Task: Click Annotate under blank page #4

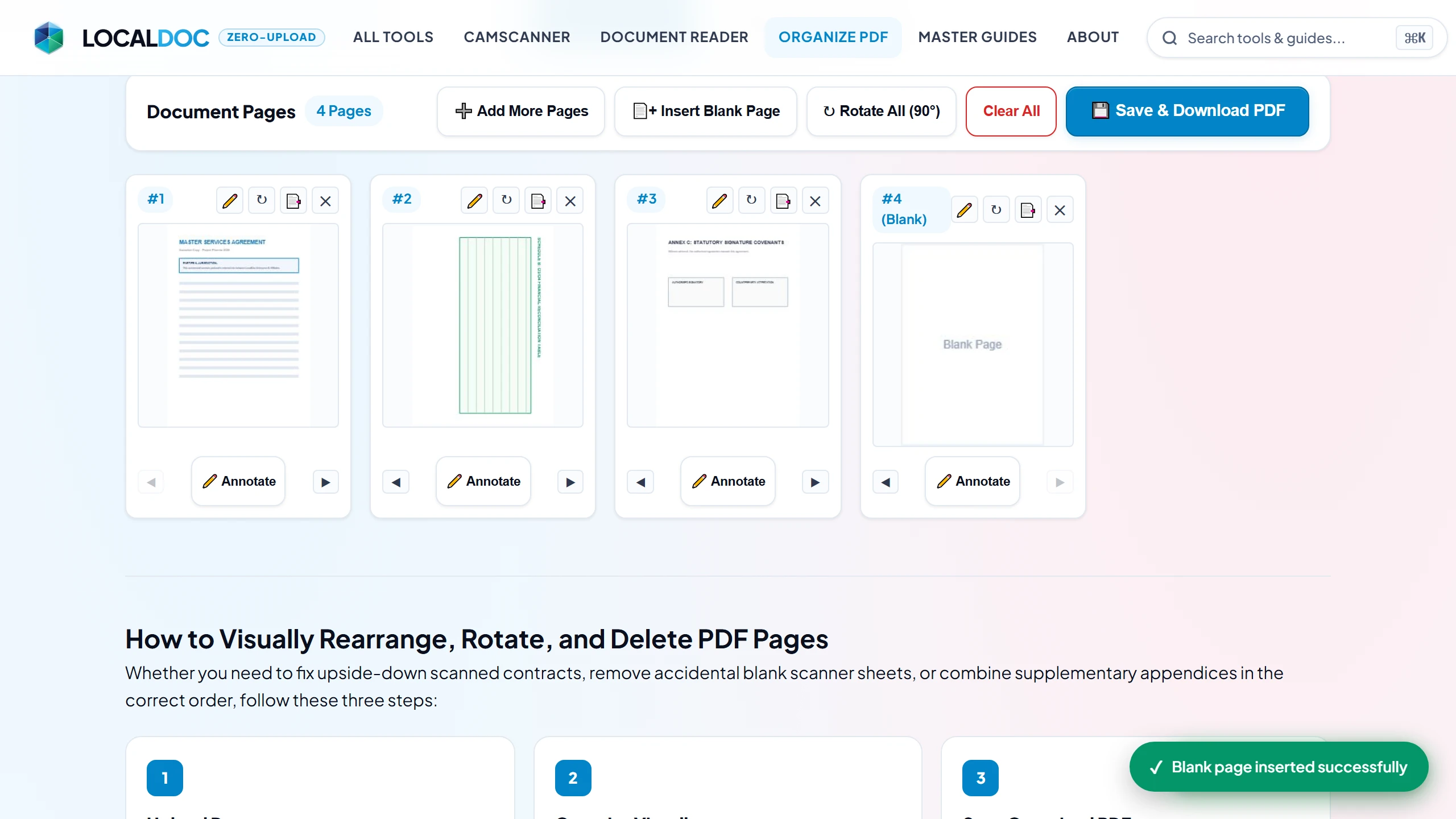Action: pyautogui.click(x=973, y=481)
